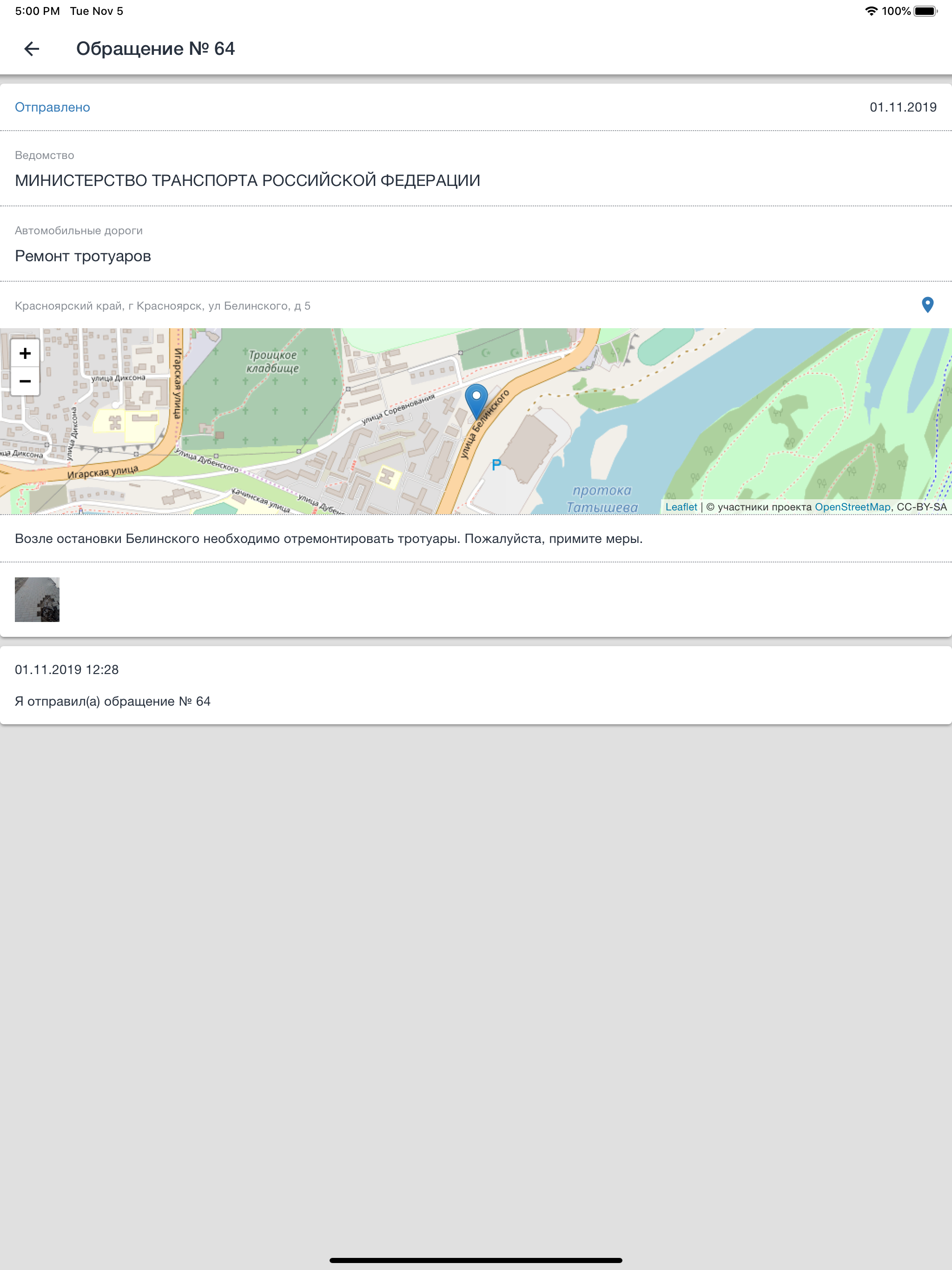Open the attached sidewalk photo thumbnail
The height and width of the screenshot is (1270, 952).
(x=37, y=599)
